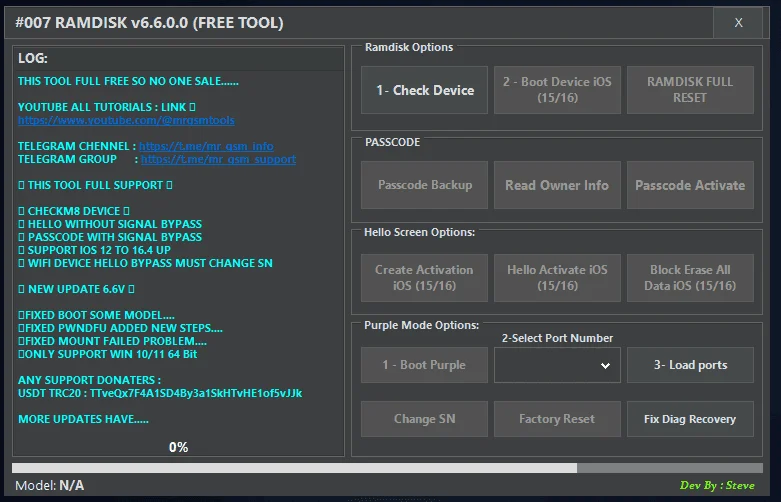Click the Change SN button
This screenshot has height=502, width=781.
[424, 419]
